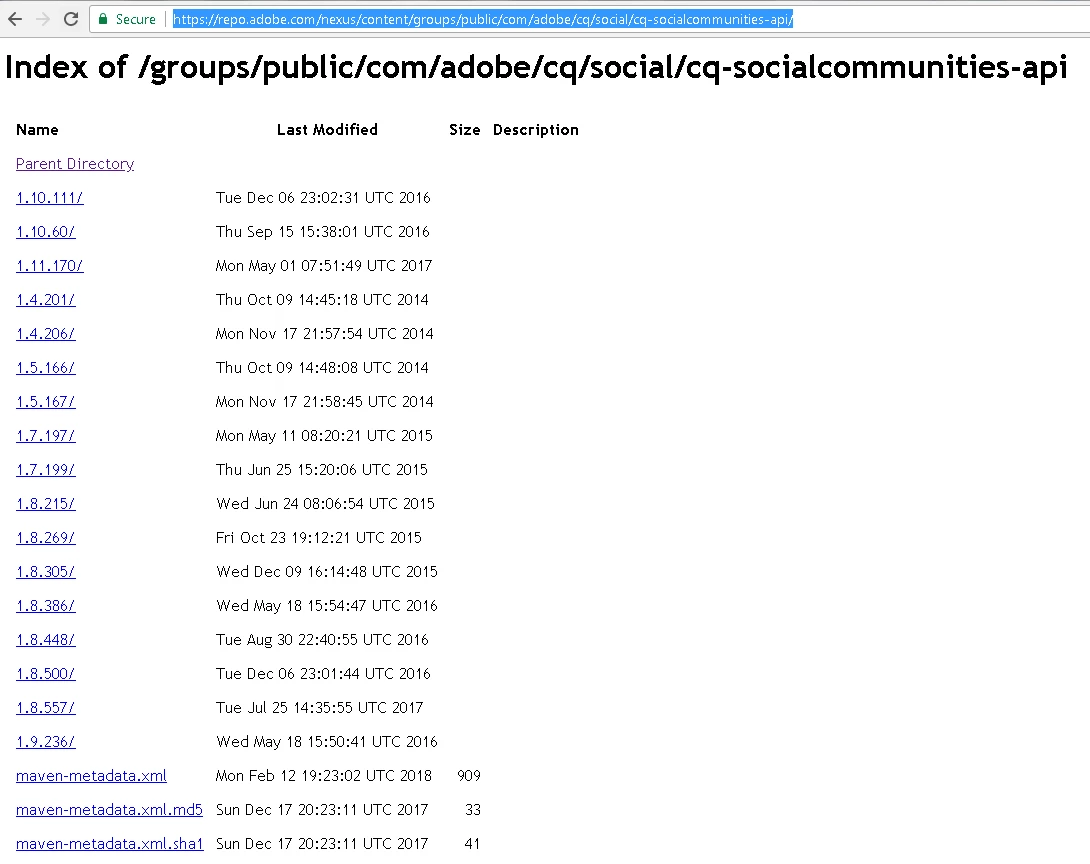Viewport: 1090px width, 864px height.
Task: Open the Parent Directory link
Action: pyautogui.click(x=75, y=164)
